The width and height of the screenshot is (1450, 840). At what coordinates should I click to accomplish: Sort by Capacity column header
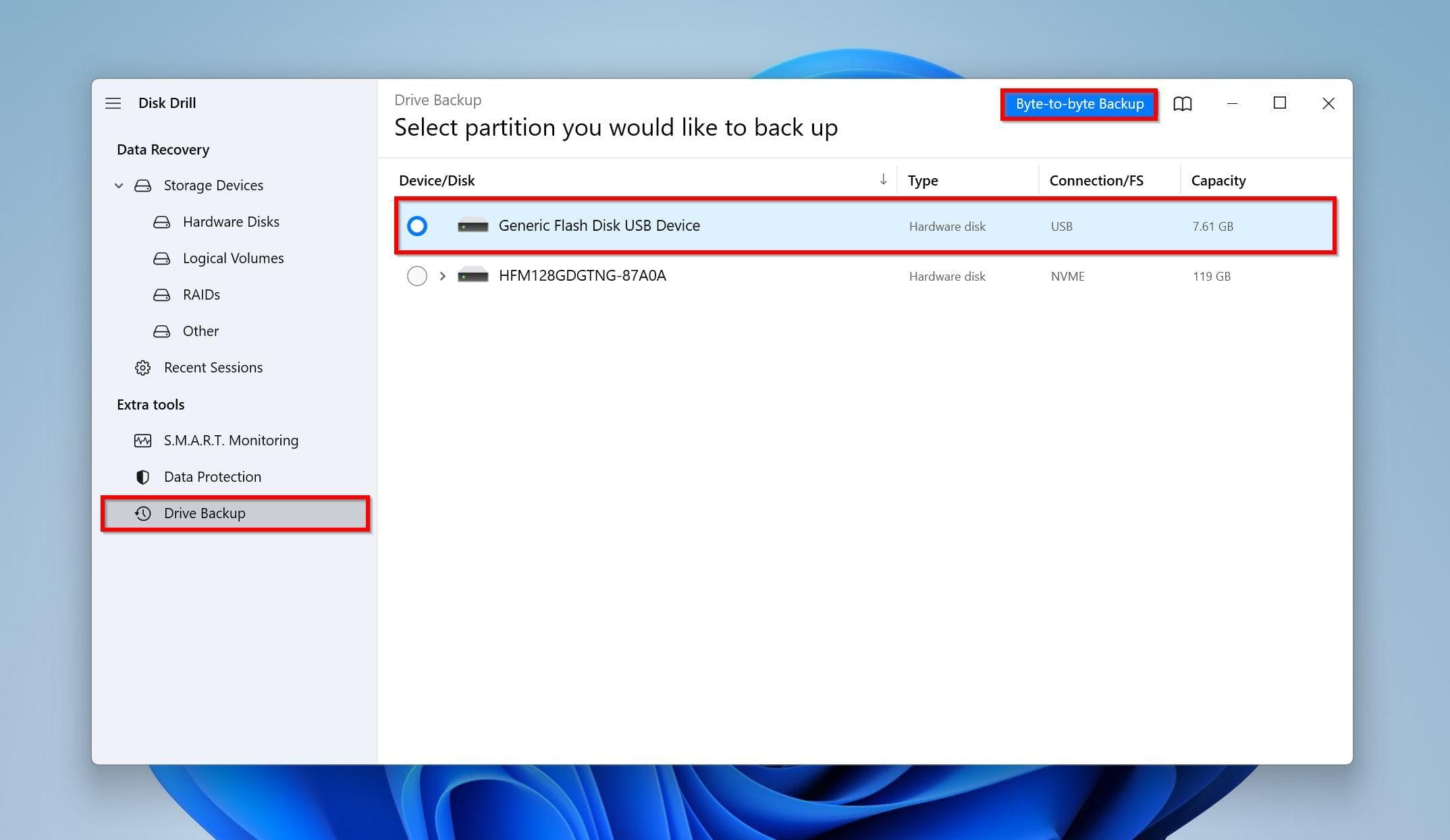point(1218,181)
